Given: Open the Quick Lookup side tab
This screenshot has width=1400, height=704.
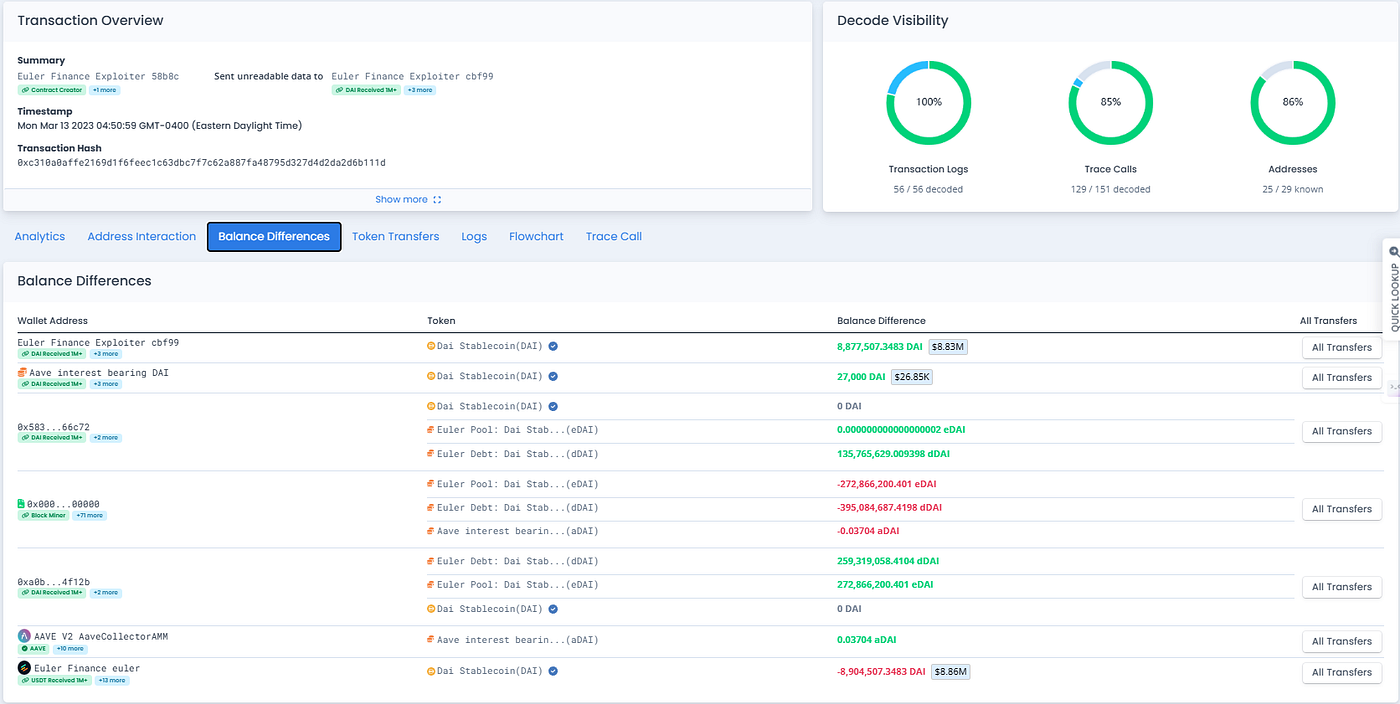Looking at the screenshot, I should coord(1392,289).
